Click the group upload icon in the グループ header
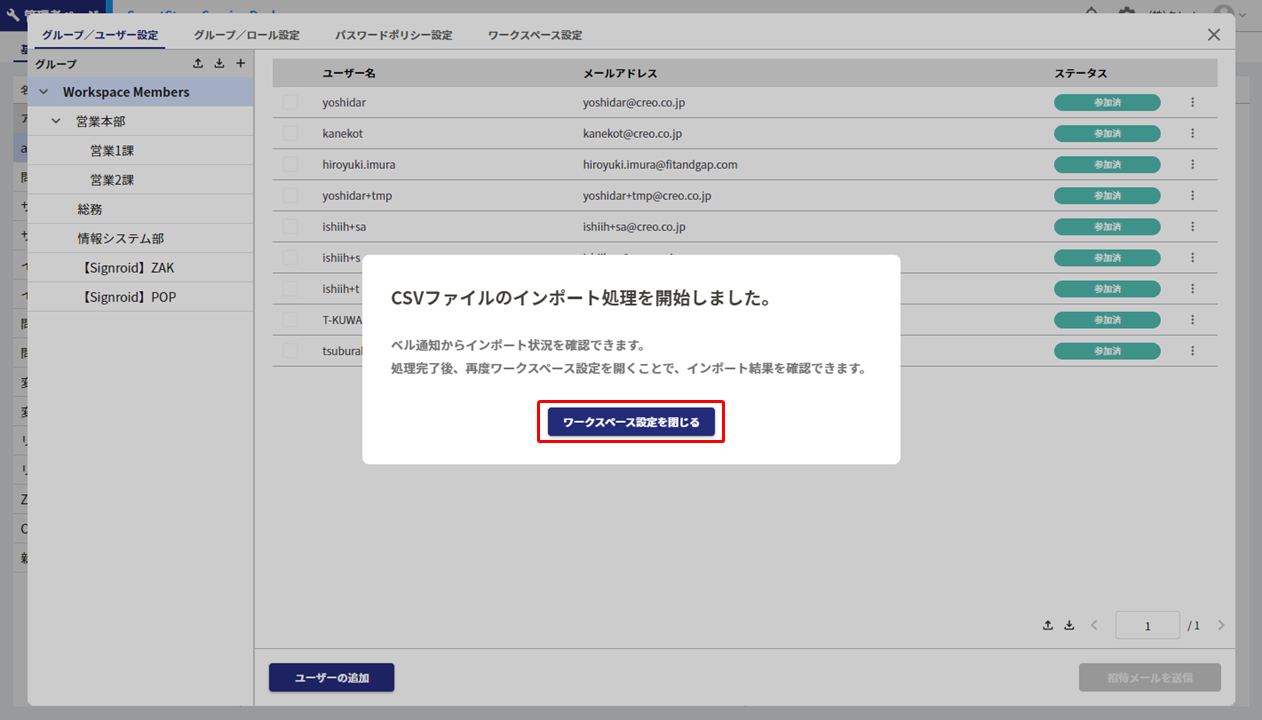Screen dimensions: 1262x720 (198, 64)
